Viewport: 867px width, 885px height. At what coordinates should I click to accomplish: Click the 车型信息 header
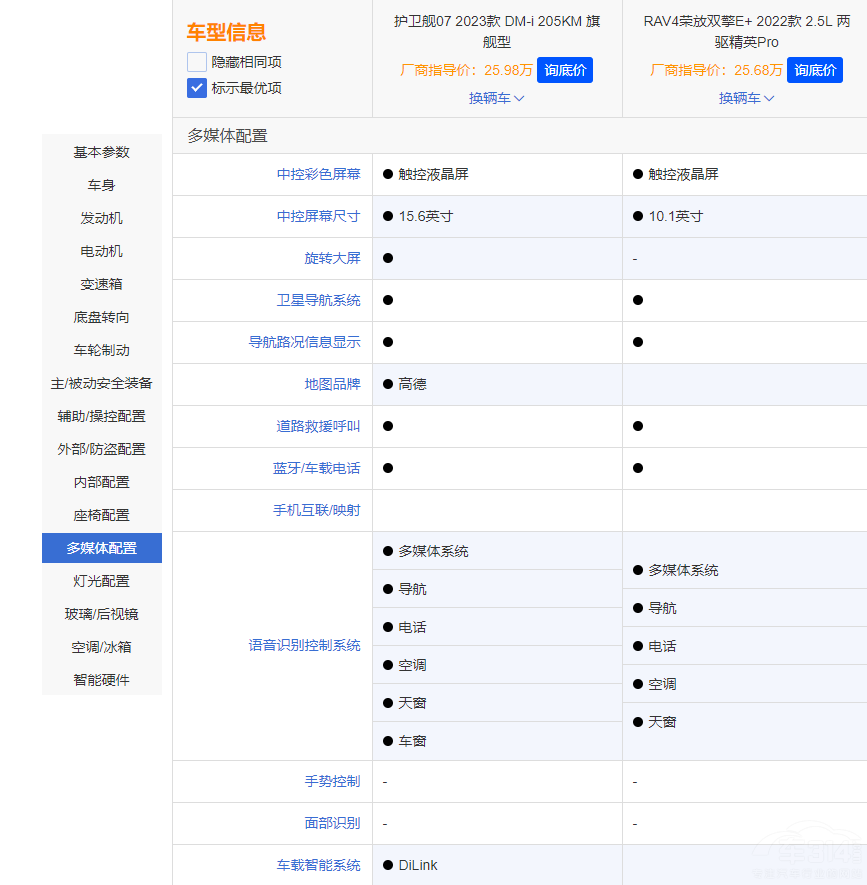214,32
